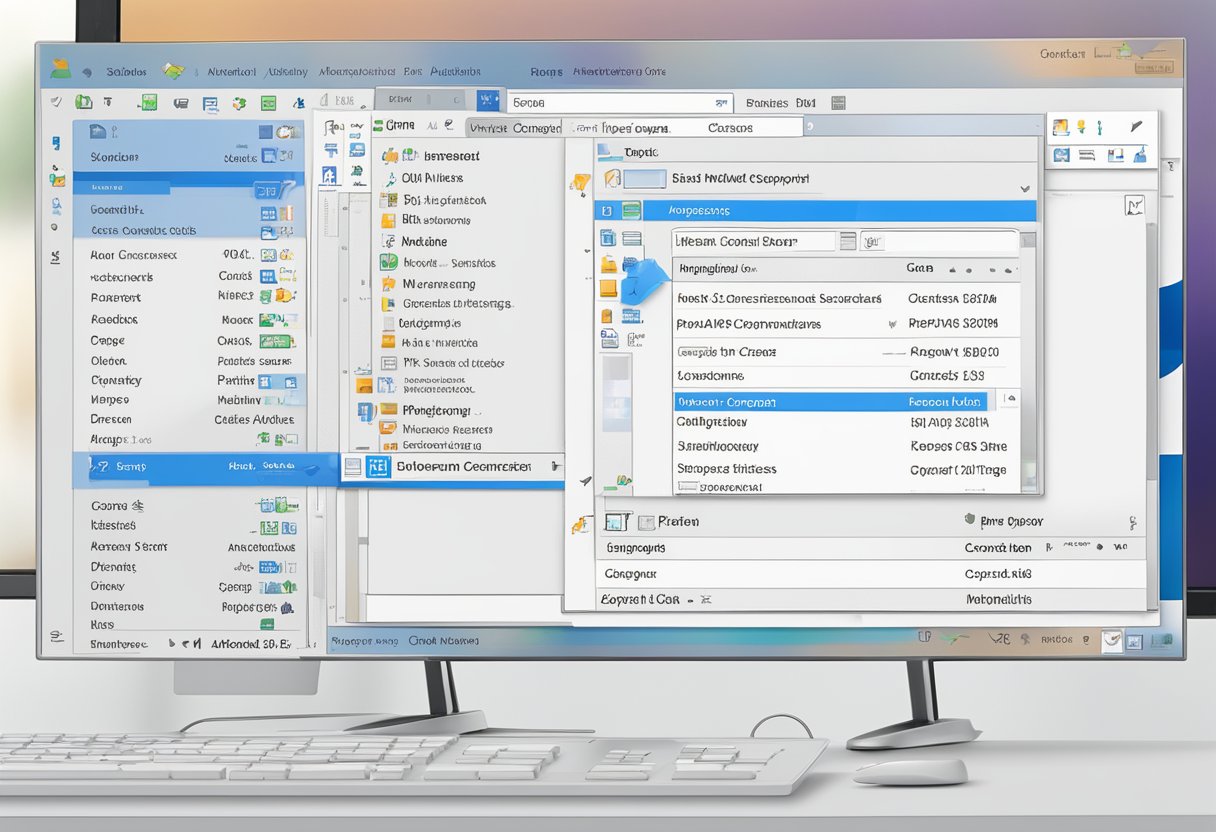Expand the chevron beside 'Kinpreglinail' entry
The width and height of the screenshot is (1216, 832).
pos(951,268)
